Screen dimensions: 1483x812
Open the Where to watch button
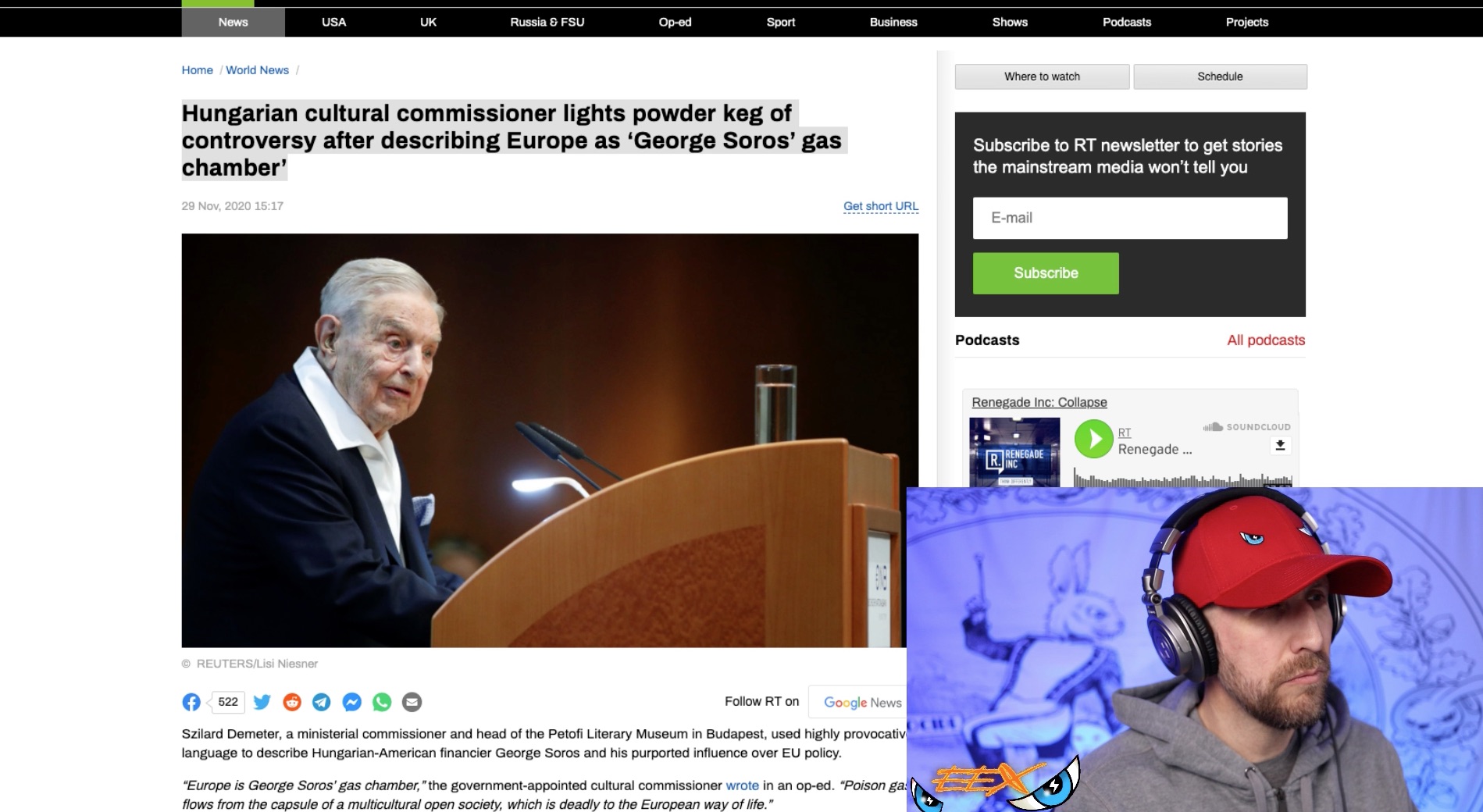[1042, 77]
